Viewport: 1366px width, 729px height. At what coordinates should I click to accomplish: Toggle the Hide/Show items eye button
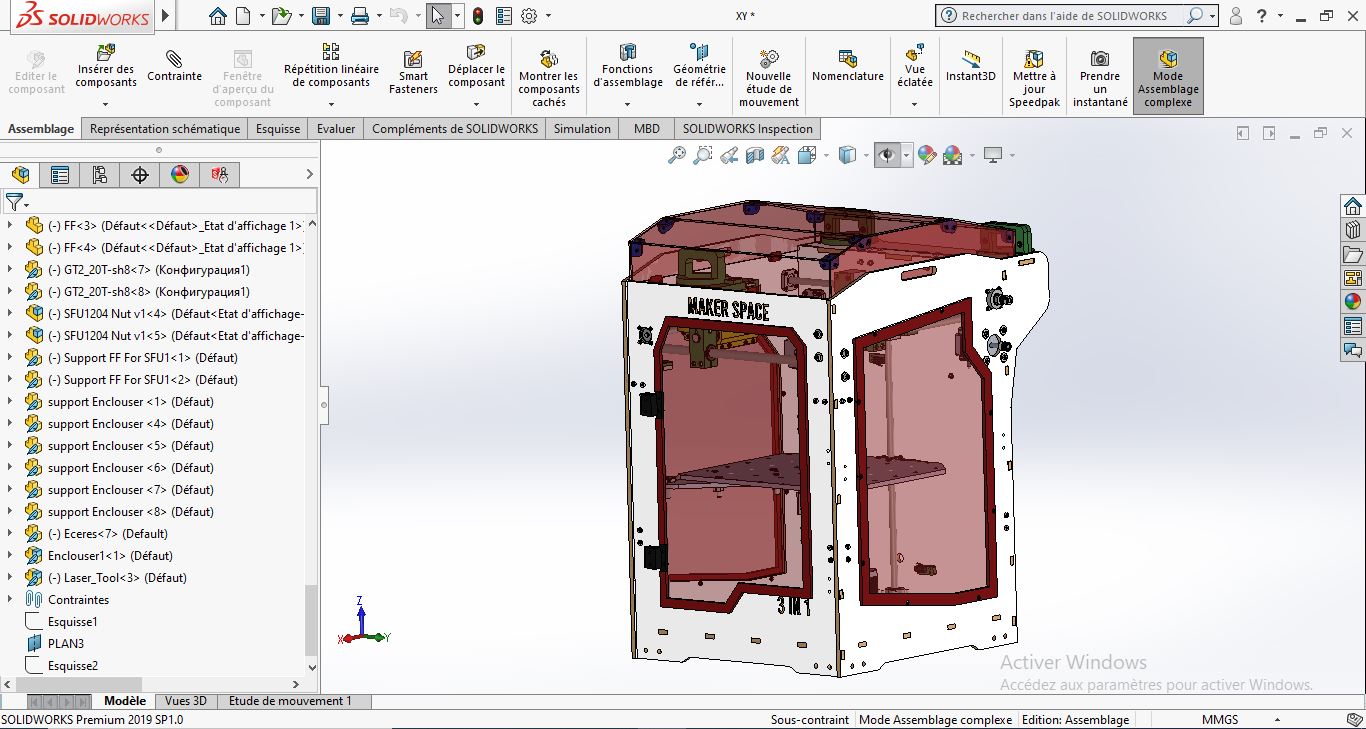point(886,155)
